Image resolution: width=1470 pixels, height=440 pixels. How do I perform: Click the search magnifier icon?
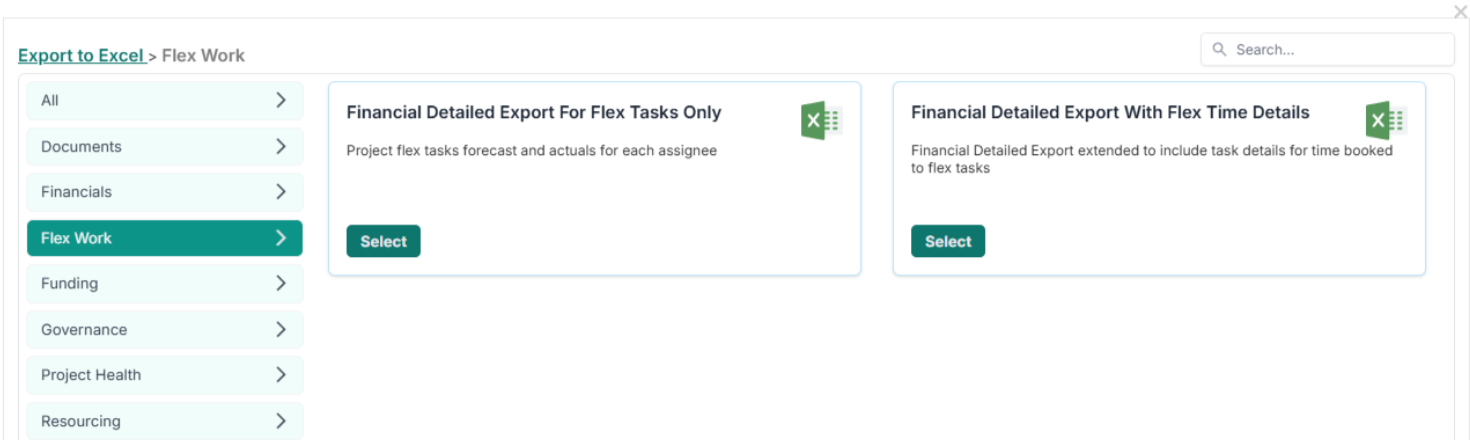pyautogui.click(x=1219, y=49)
